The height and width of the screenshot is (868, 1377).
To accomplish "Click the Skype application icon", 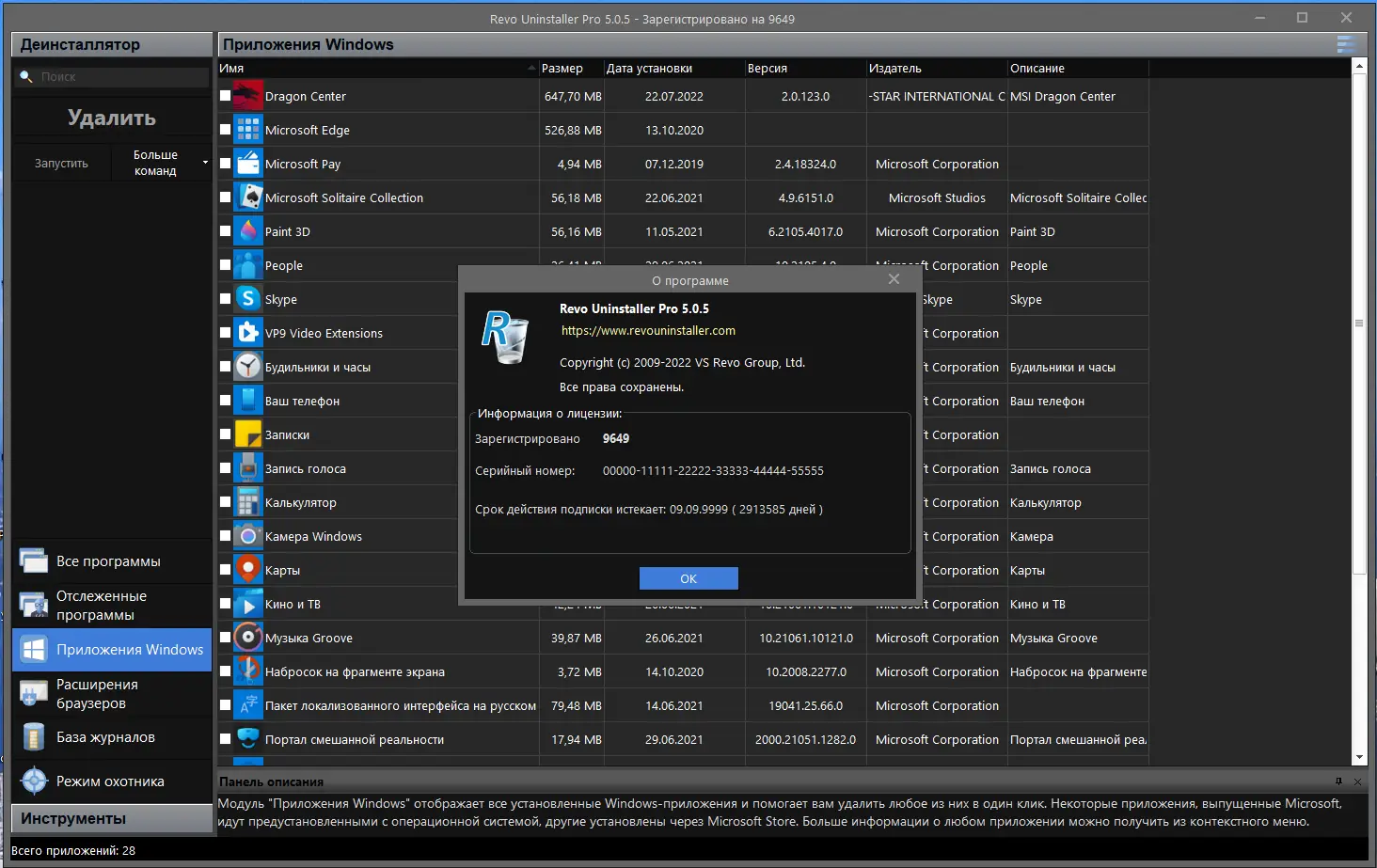I will [246, 298].
